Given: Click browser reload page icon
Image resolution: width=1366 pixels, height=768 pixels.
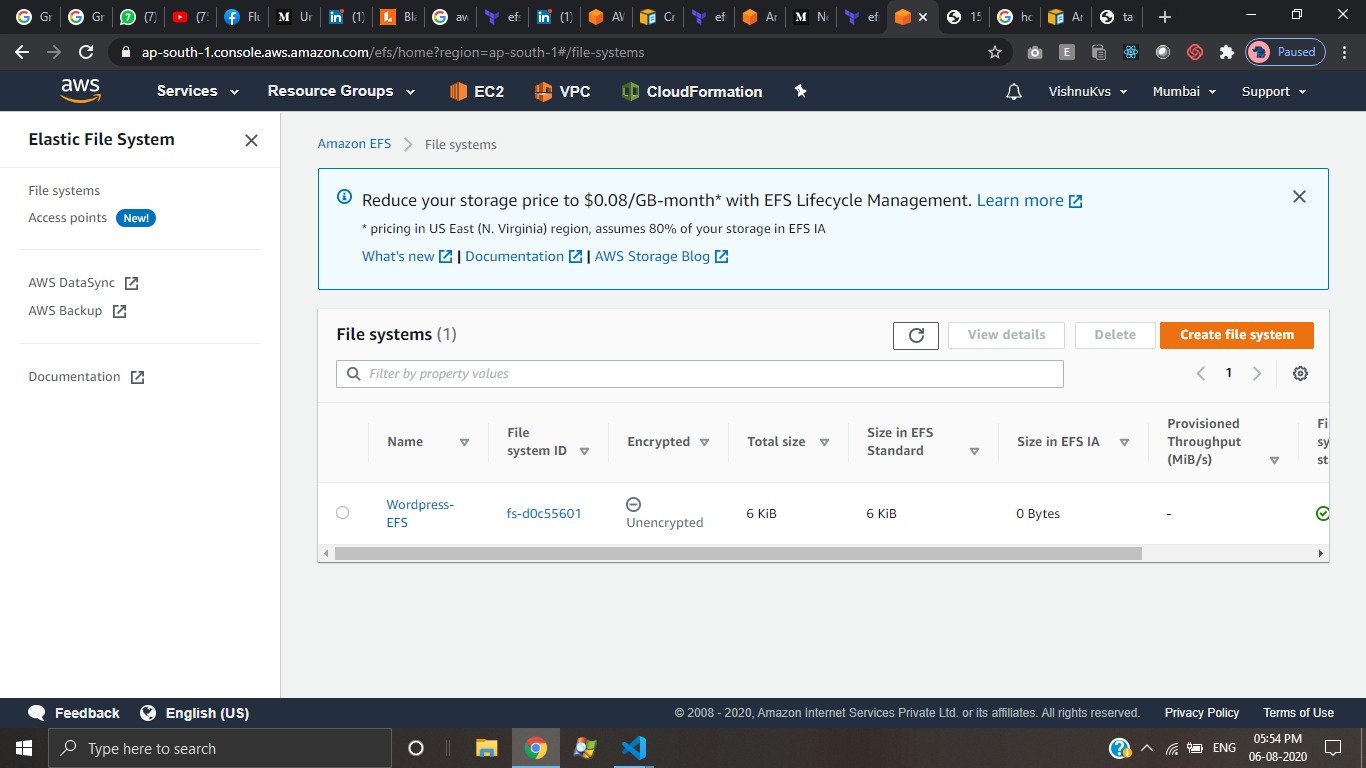Looking at the screenshot, I should [x=86, y=52].
